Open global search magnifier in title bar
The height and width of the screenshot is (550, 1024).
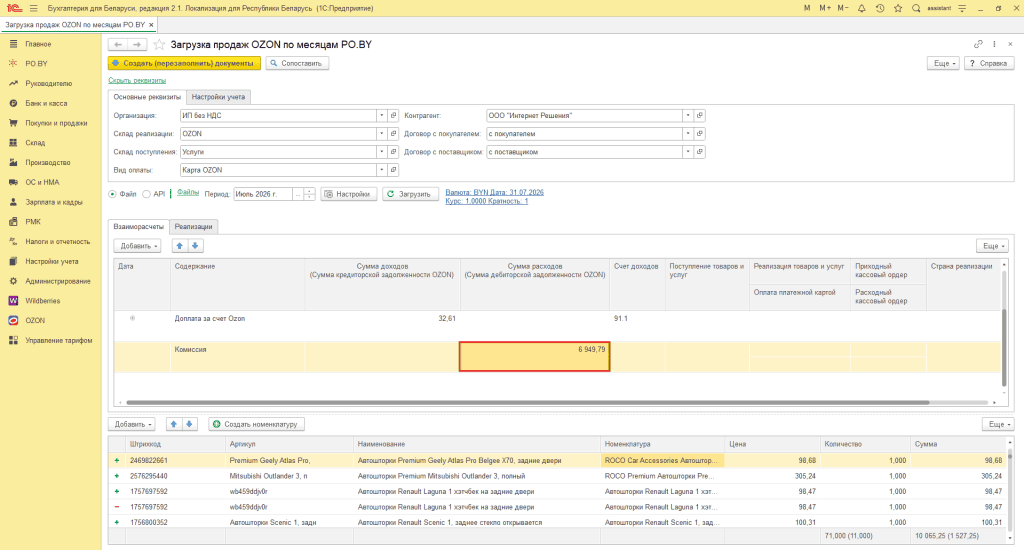(x=916, y=8)
